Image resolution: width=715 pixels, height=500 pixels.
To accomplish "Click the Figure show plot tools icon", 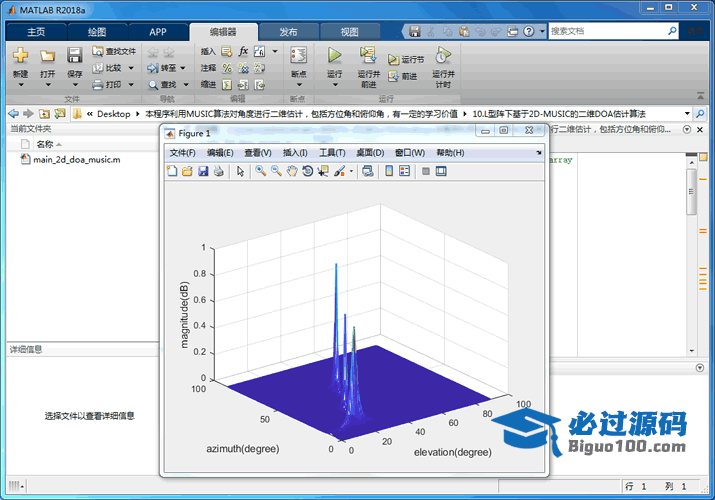I will pos(441,171).
